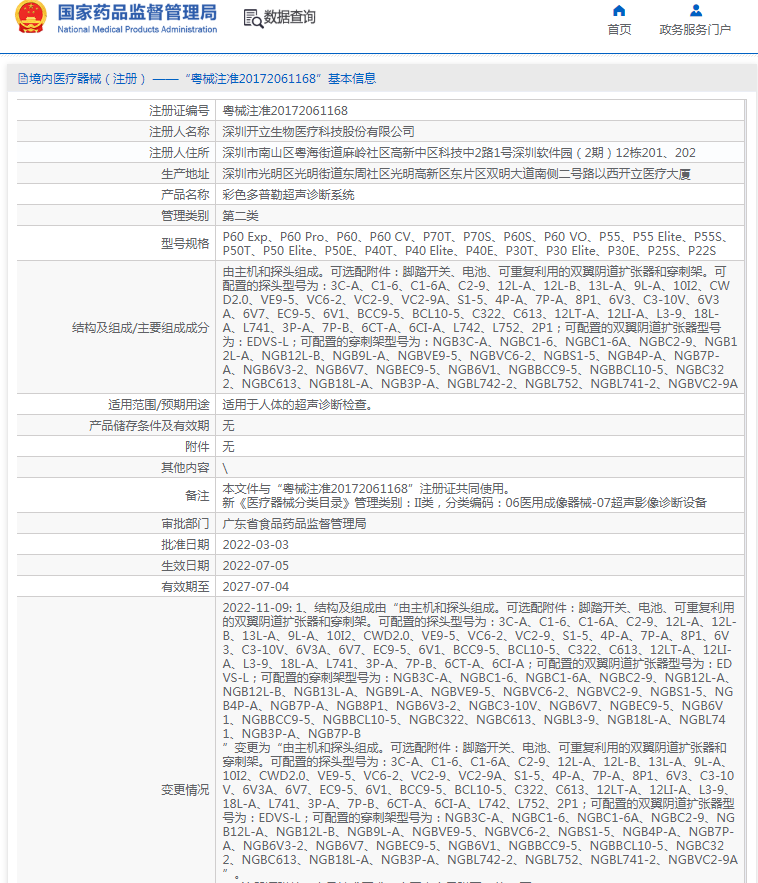Image resolution: width=758 pixels, height=883 pixels.
Task: Select the 06医用成像器械 classification code line
Action: pyautogui.click(x=465, y=503)
